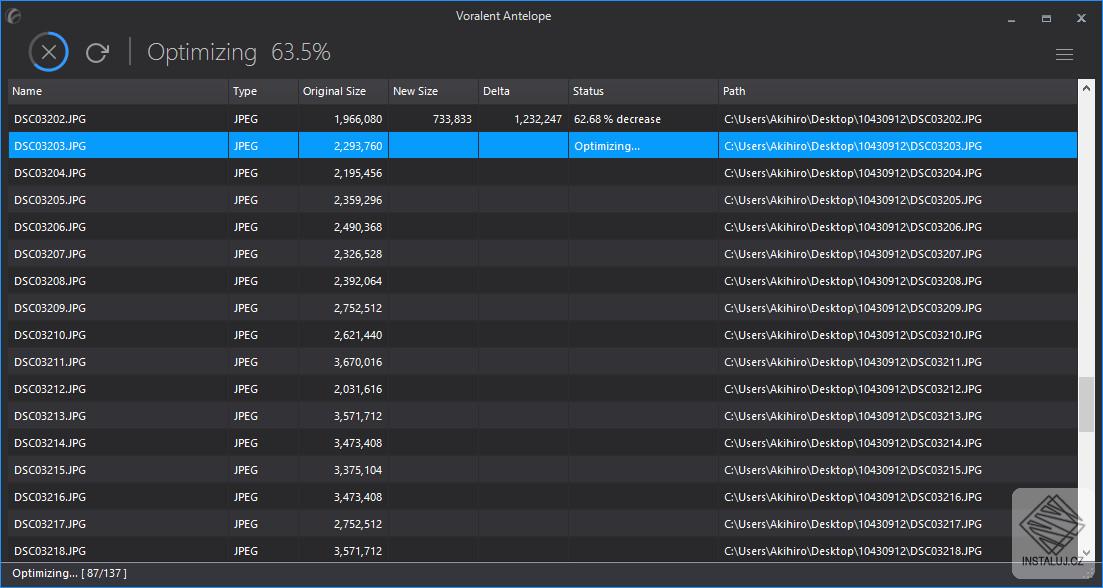Minimize the Voralent Antelope window

1011,19
